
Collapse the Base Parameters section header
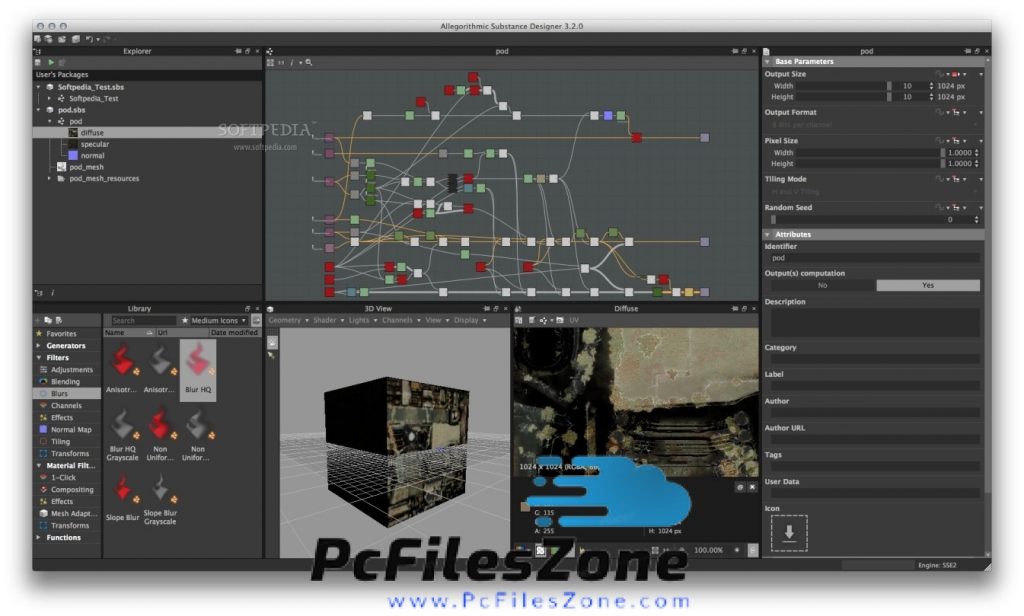click(767, 62)
